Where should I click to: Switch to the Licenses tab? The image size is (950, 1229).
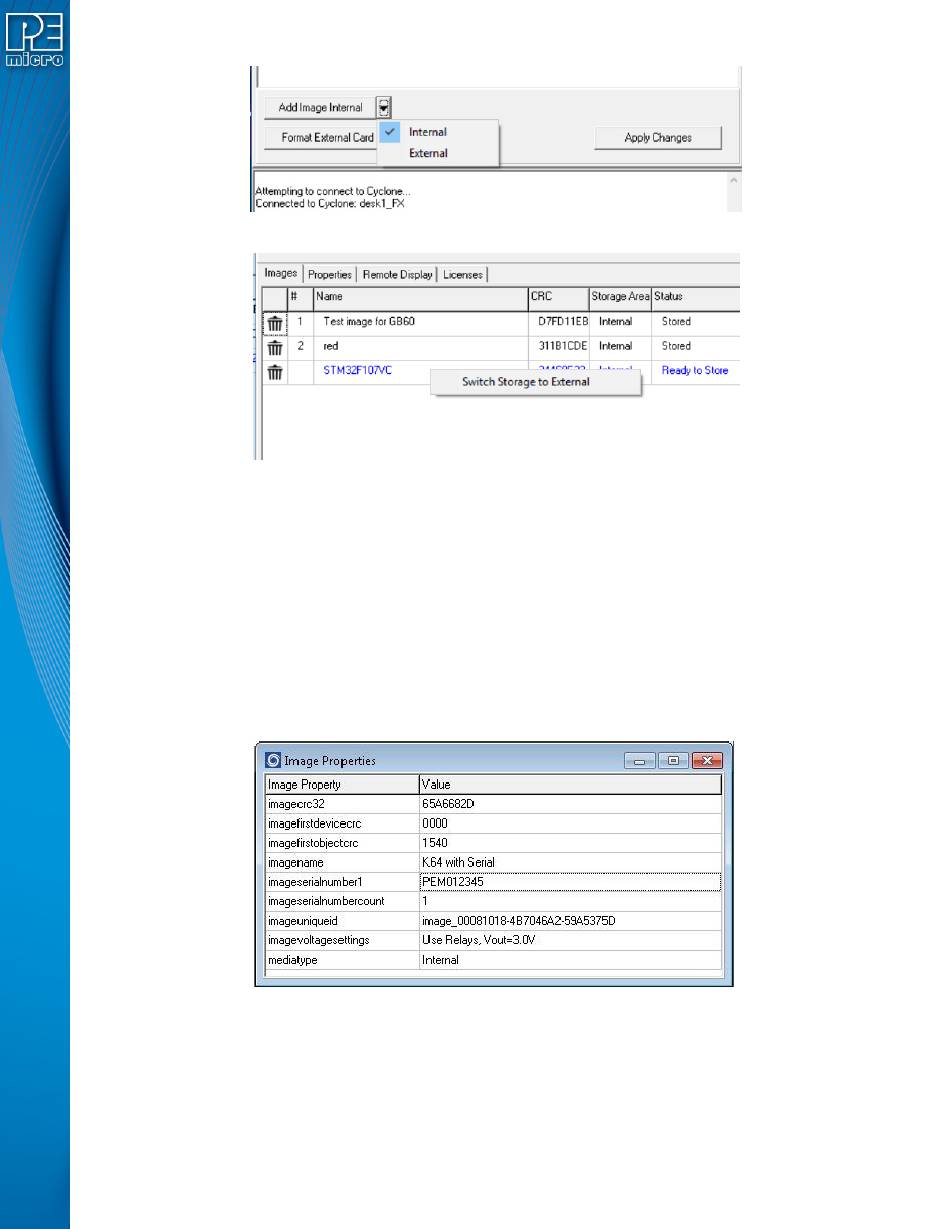[x=462, y=274]
